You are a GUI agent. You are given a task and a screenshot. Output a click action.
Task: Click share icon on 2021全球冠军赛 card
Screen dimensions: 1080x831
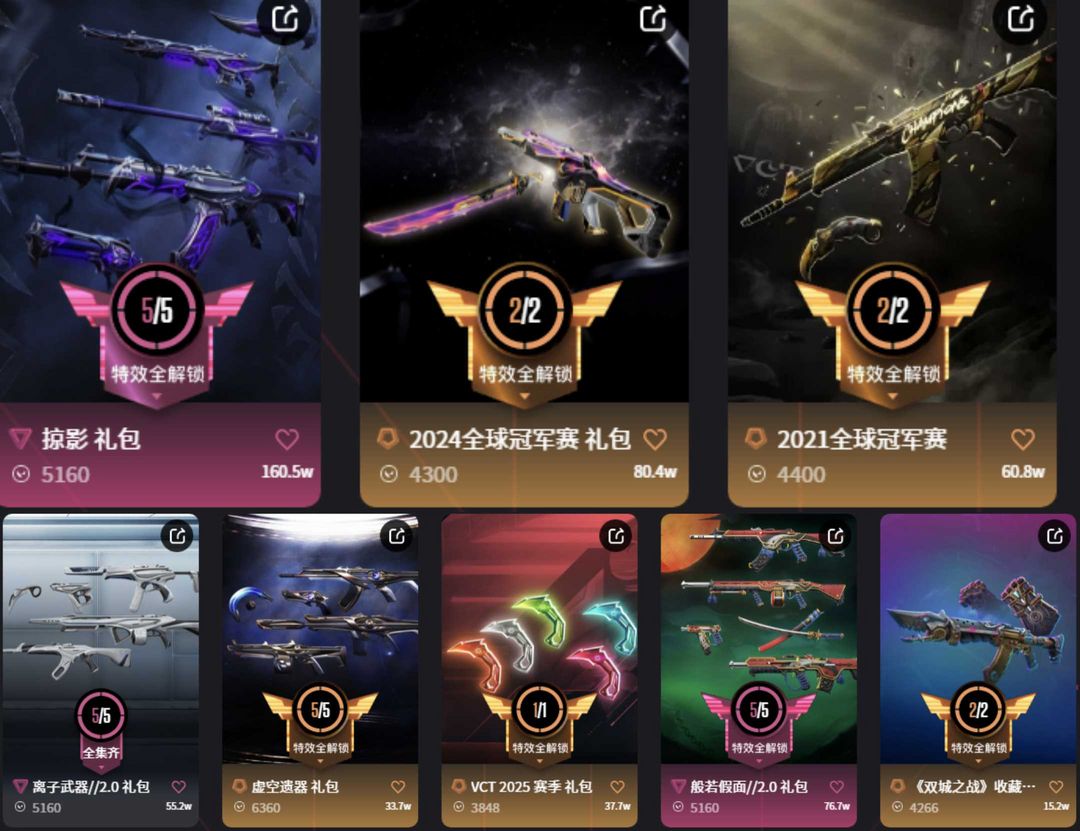1021,19
